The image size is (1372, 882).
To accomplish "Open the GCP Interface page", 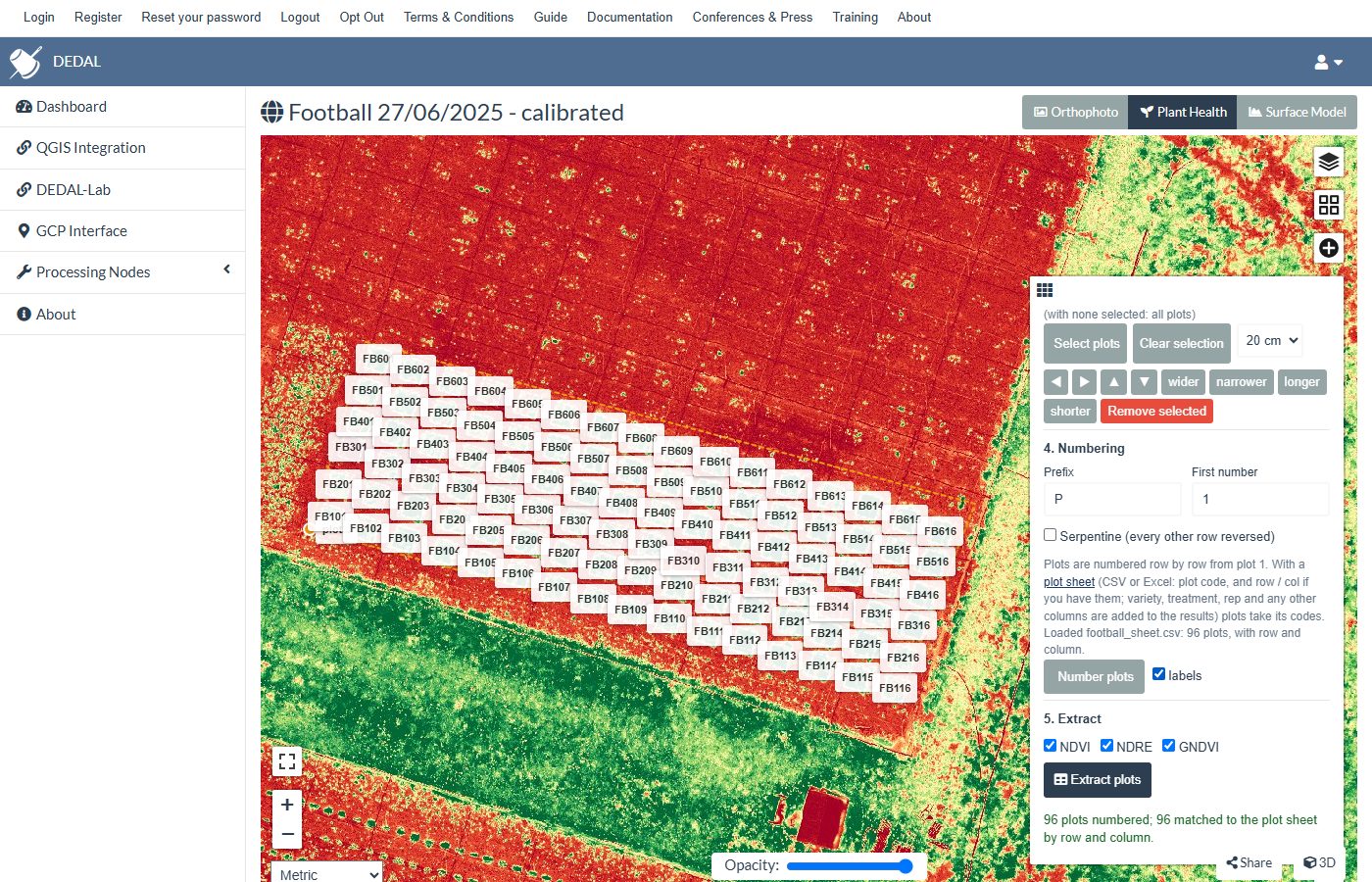I will [x=122, y=231].
